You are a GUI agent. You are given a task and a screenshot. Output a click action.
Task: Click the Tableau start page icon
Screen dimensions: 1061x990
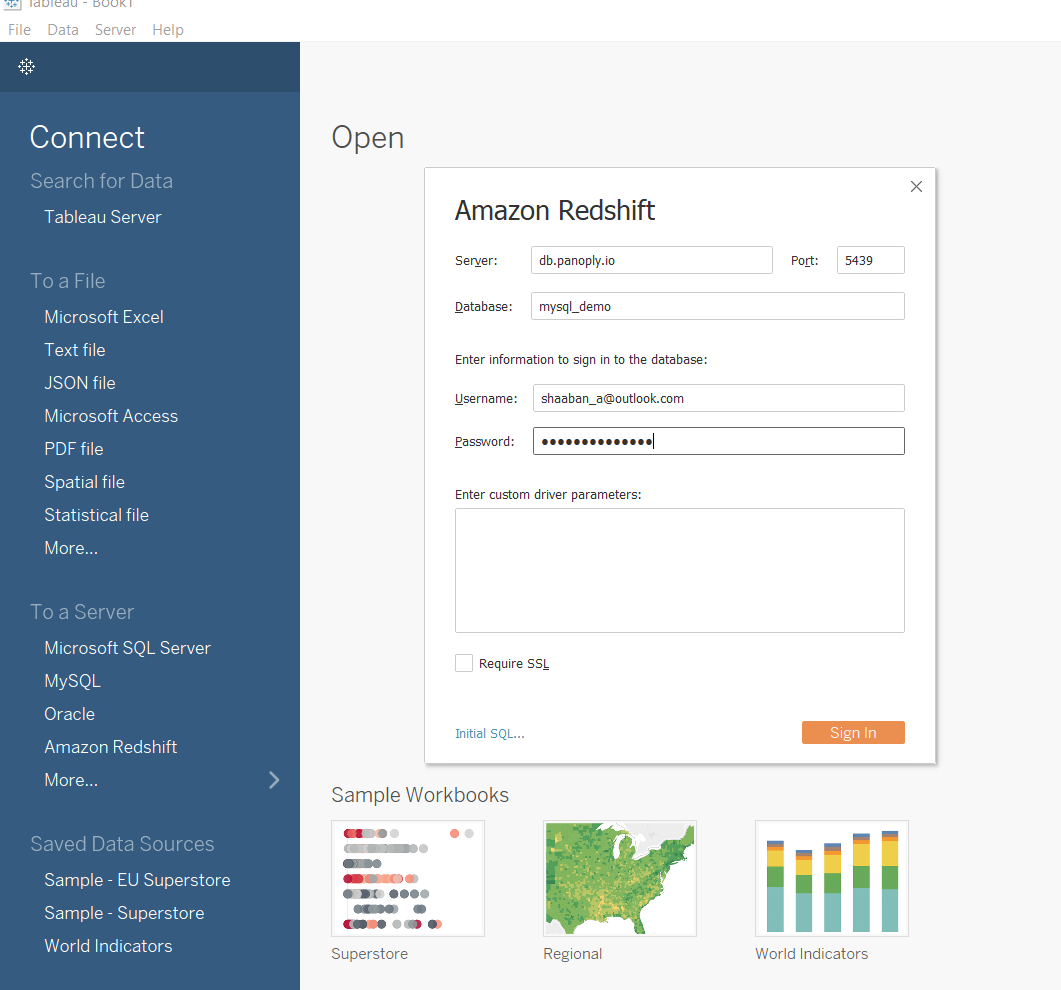27,67
